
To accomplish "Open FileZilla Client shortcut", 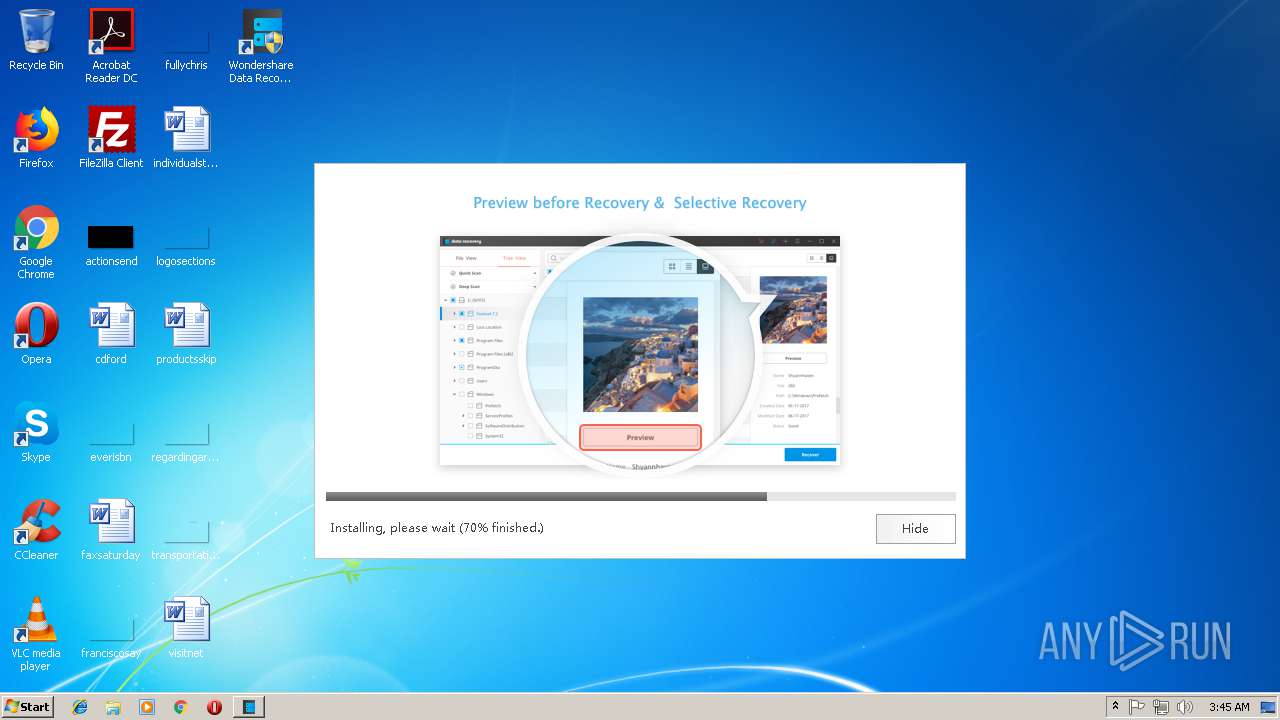I will click(x=111, y=138).
